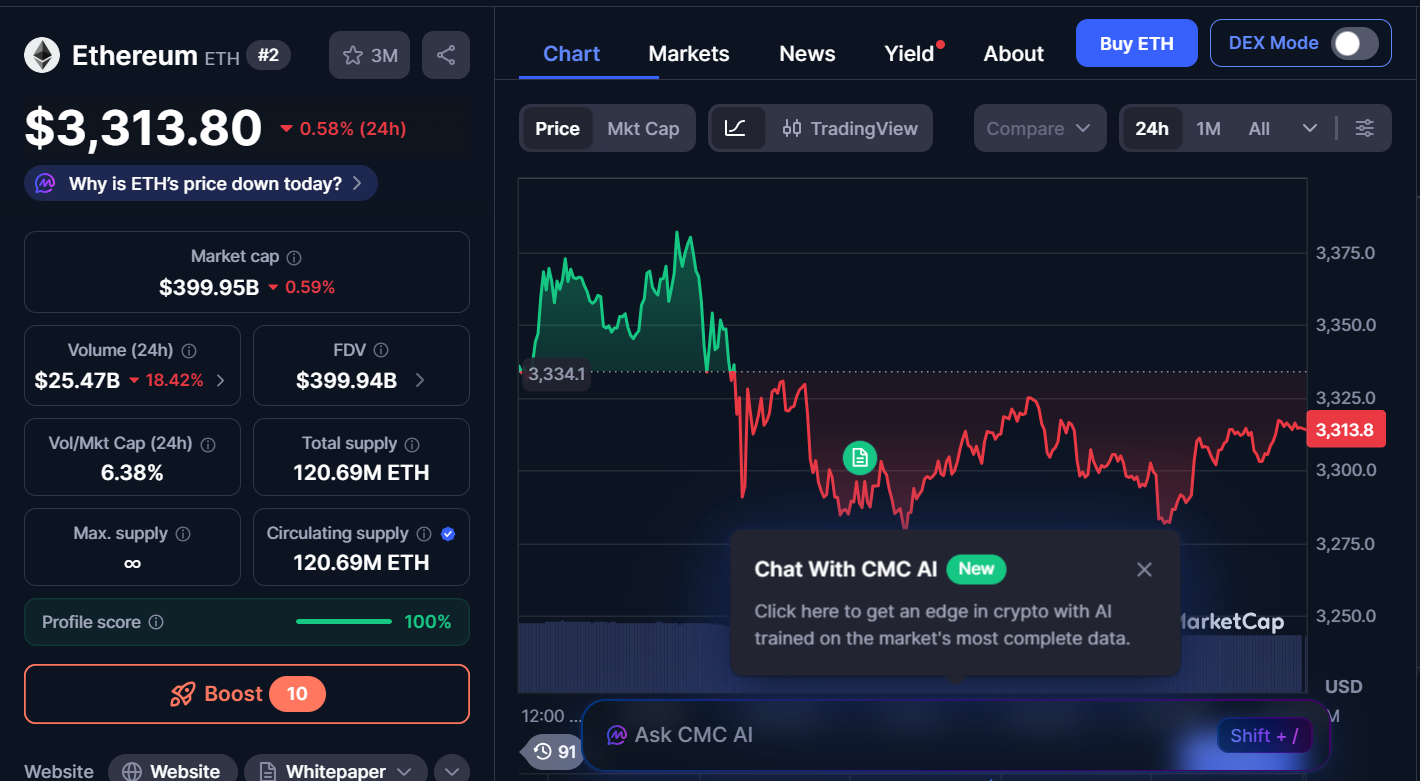Viewport: 1420px width, 781px height.
Task: Open the News tab
Action: point(807,54)
